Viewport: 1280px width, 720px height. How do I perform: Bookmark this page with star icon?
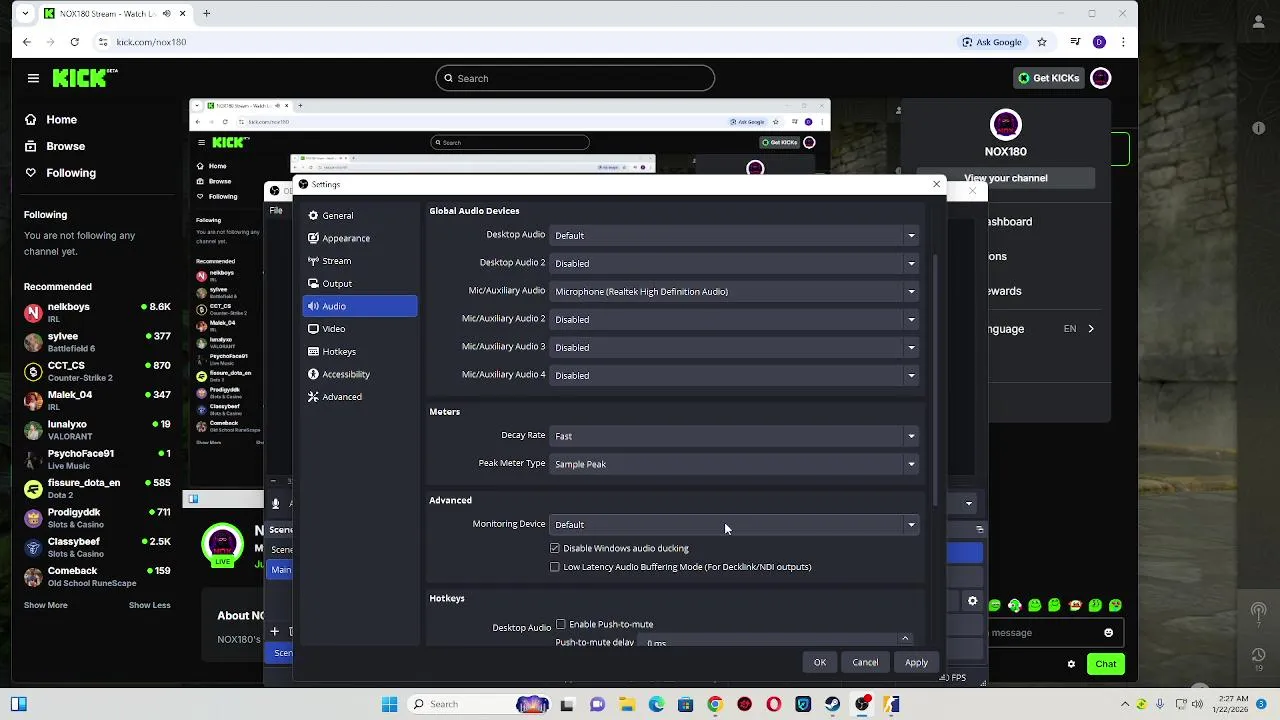[x=1042, y=42]
